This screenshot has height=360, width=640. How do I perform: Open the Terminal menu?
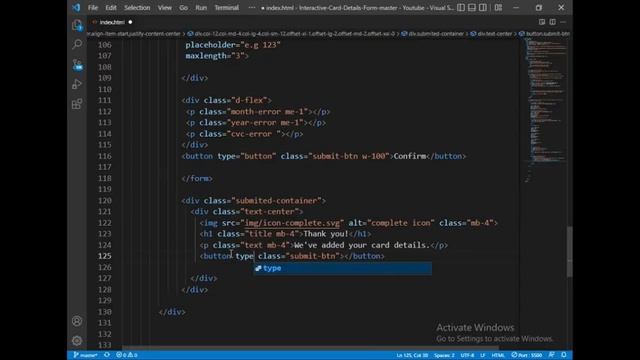(227, 8)
